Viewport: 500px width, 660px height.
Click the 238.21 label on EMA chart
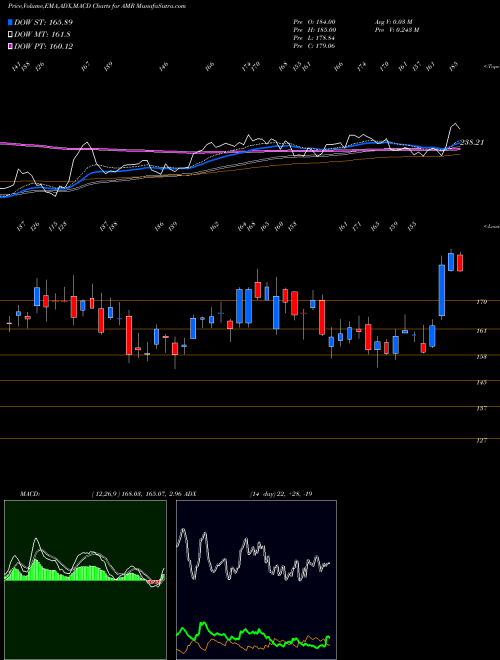point(471,143)
